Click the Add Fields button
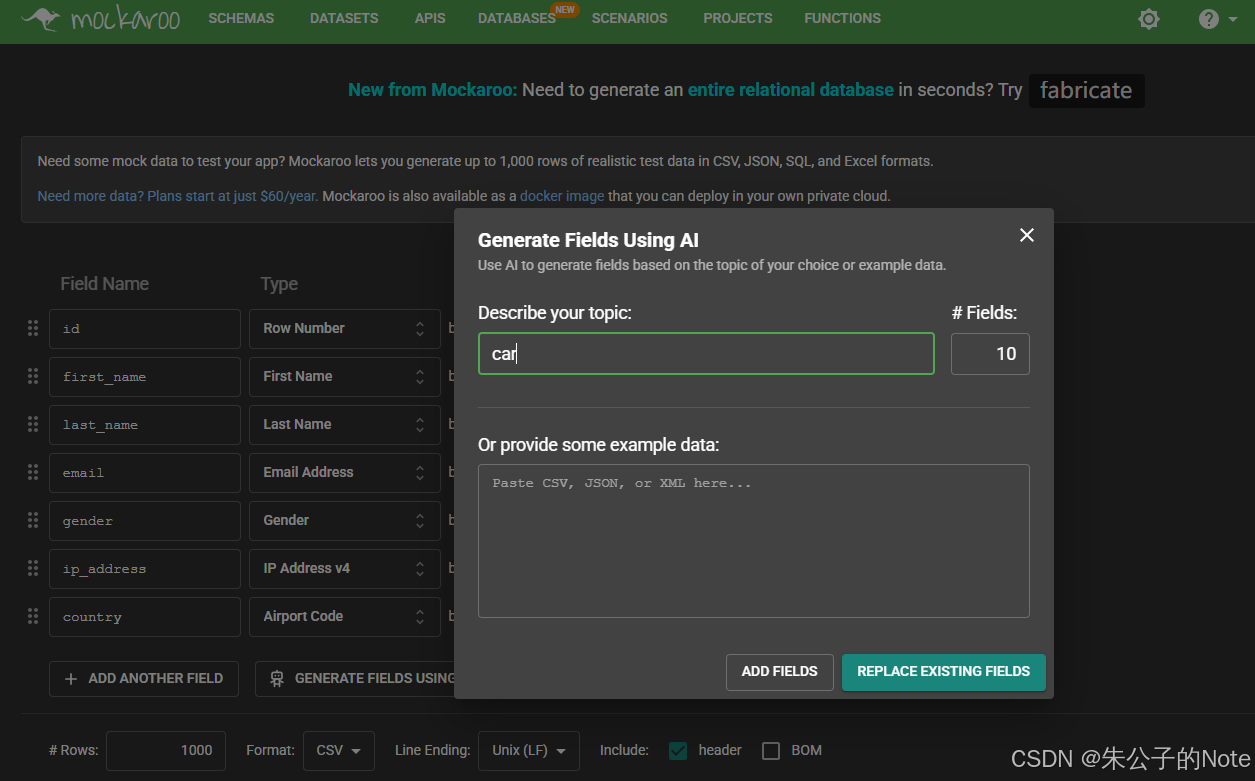The image size is (1255, 781). [780, 672]
